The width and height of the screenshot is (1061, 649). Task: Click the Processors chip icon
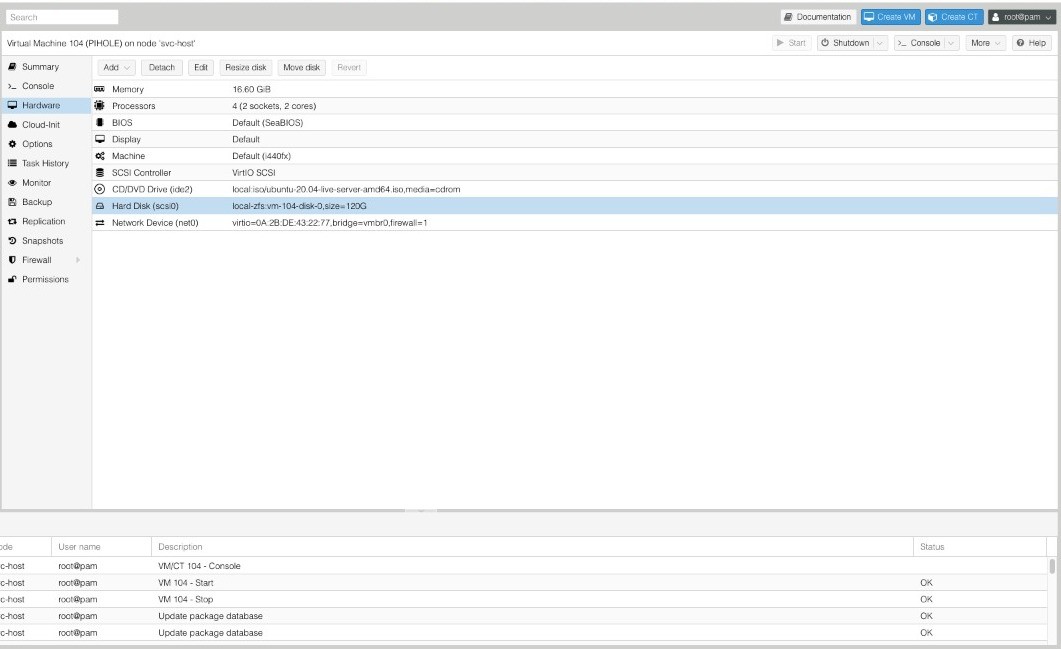(x=100, y=106)
